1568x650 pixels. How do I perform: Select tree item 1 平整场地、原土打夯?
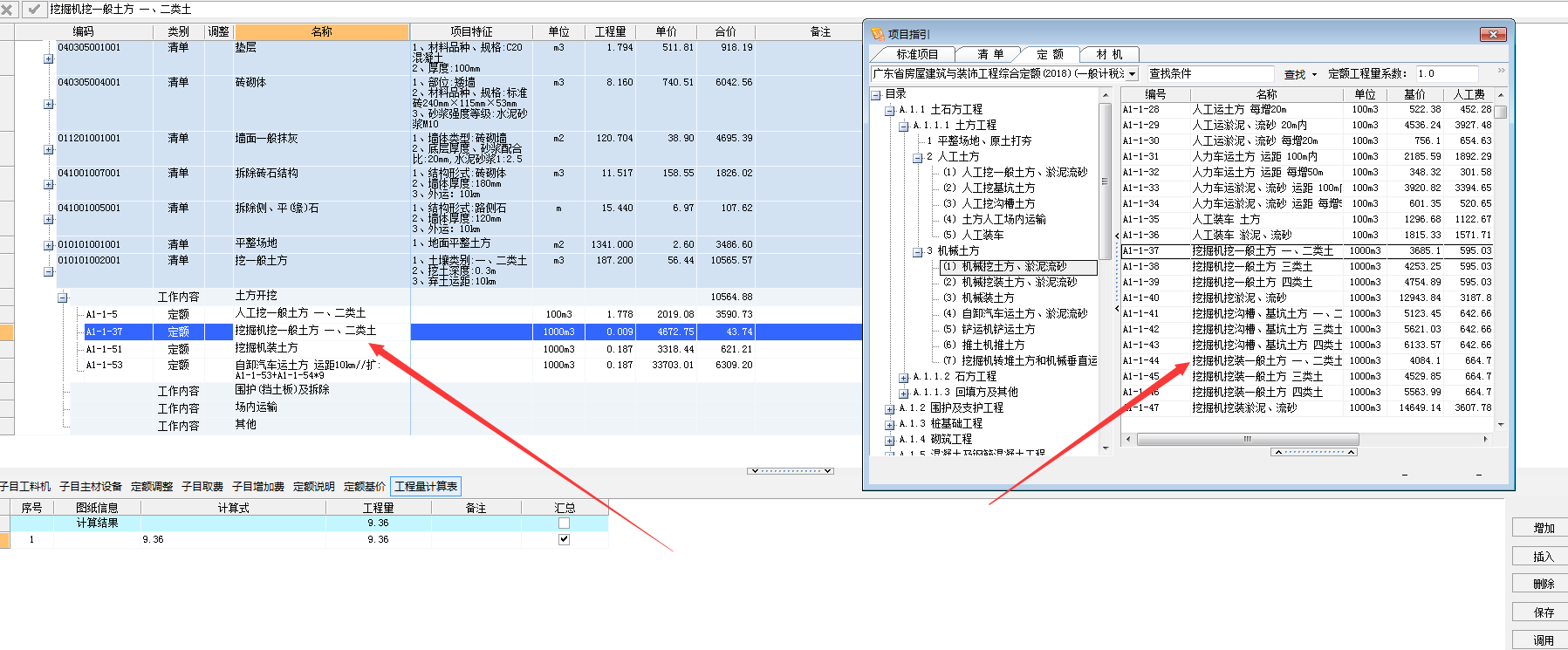point(979,141)
